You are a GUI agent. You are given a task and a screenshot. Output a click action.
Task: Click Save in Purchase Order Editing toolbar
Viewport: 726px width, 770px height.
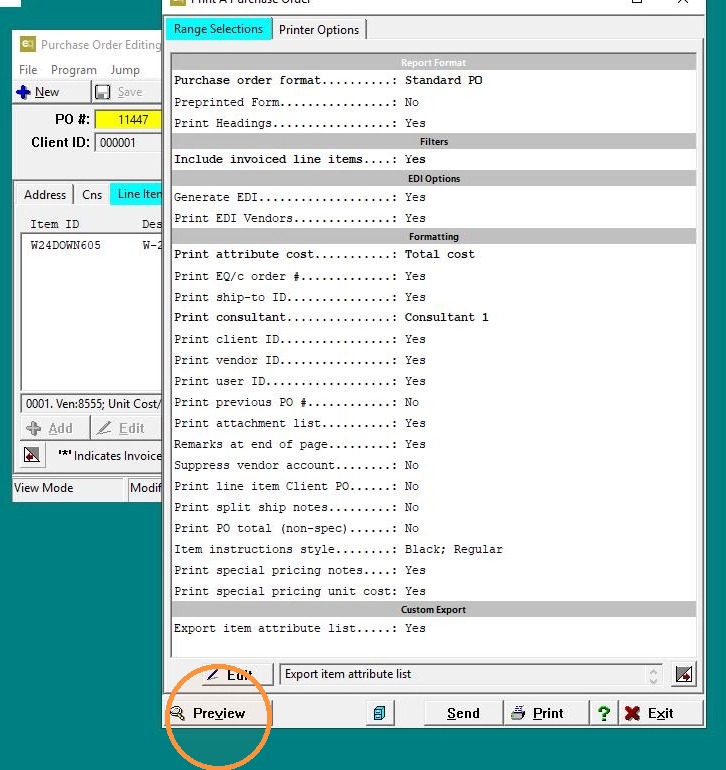[127, 92]
